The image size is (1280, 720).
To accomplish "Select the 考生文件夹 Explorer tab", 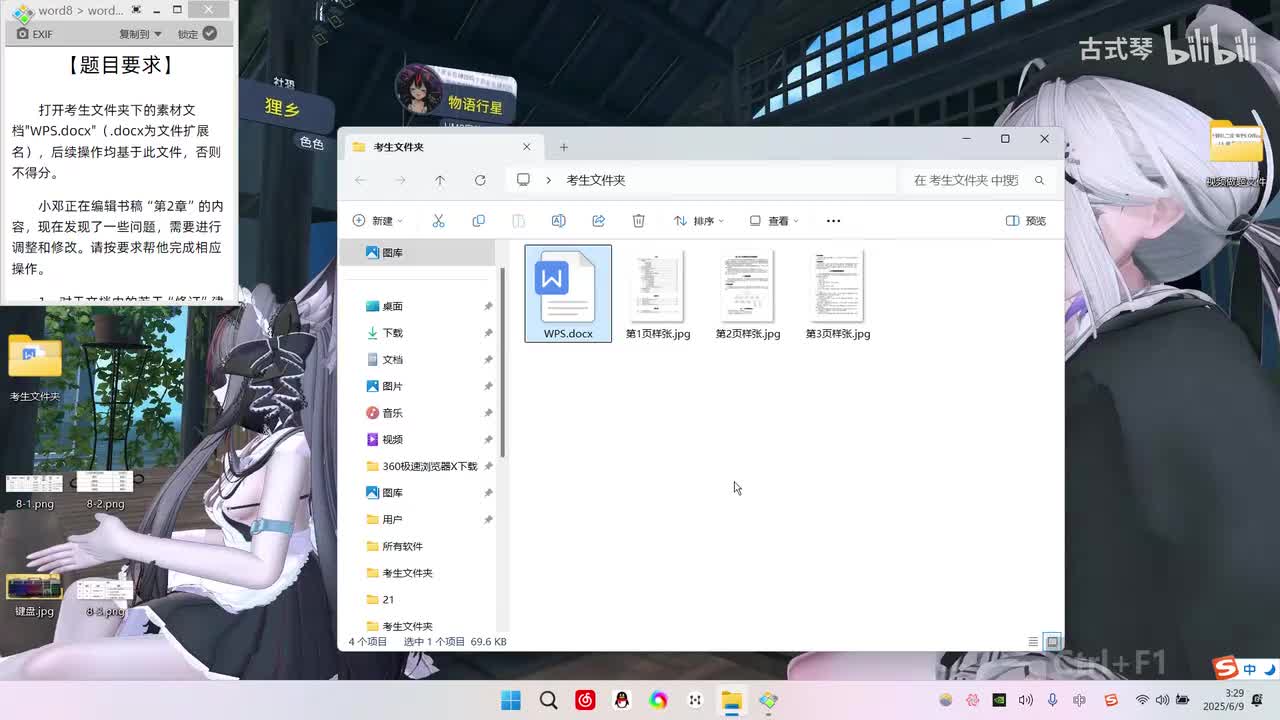I will point(442,147).
